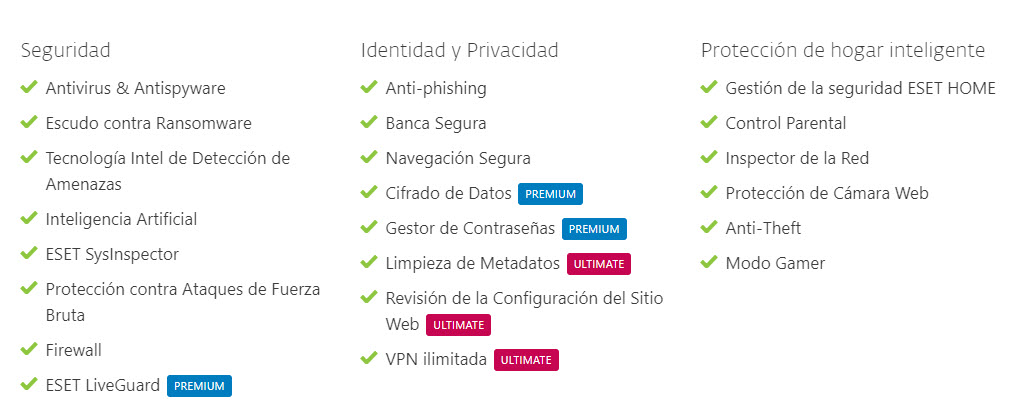
Task: Select the Protección de hogar inteligente heading
Action: [x=843, y=51]
